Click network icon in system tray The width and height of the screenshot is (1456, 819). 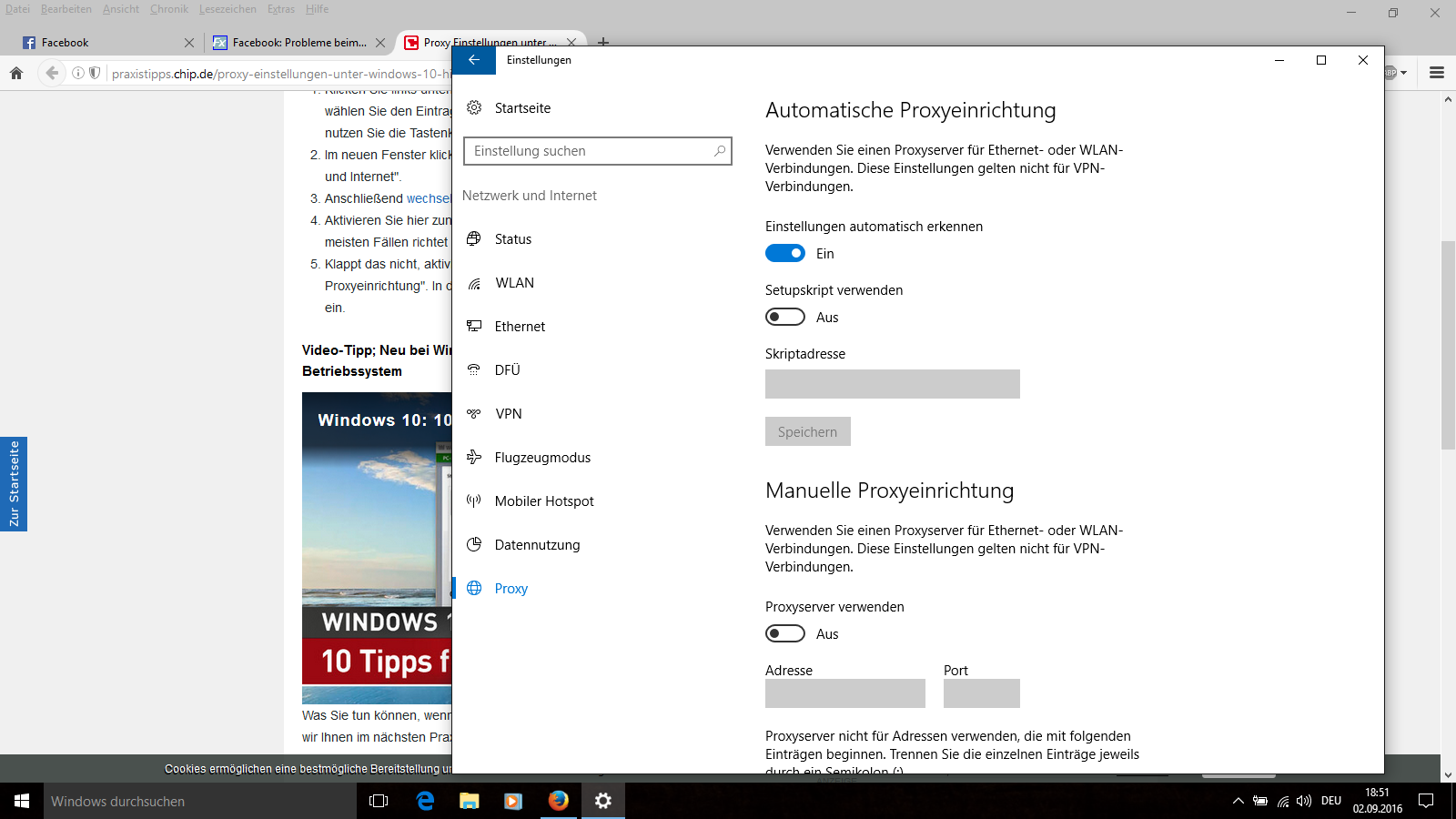(x=1283, y=801)
